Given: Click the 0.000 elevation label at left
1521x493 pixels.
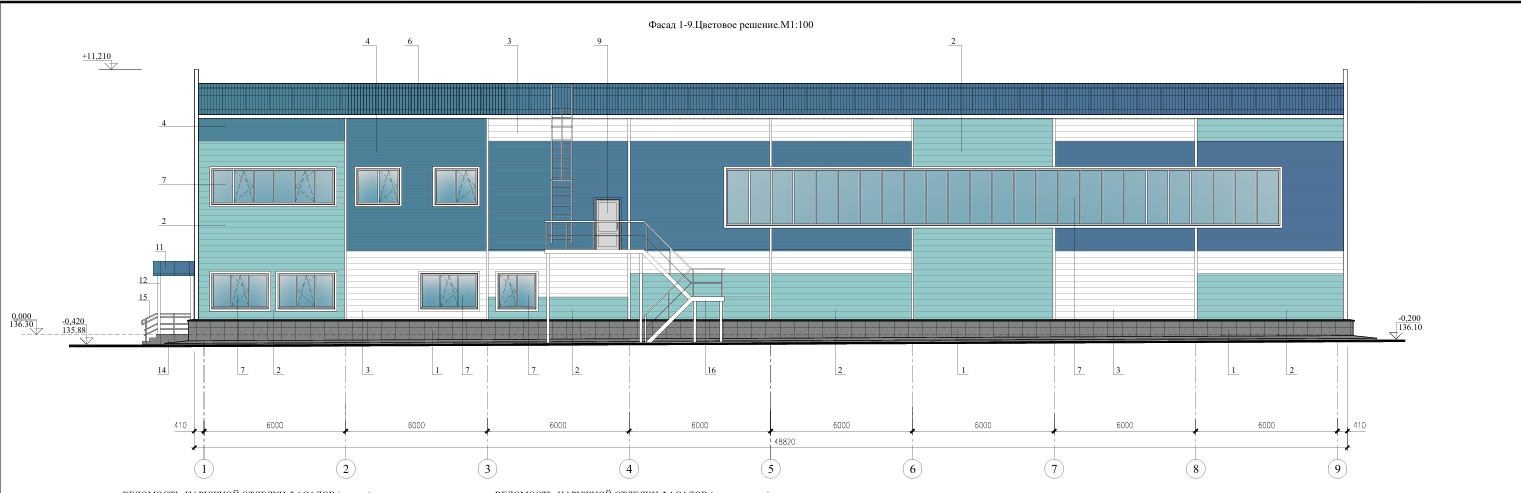Looking at the screenshot, I should (22, 315).
